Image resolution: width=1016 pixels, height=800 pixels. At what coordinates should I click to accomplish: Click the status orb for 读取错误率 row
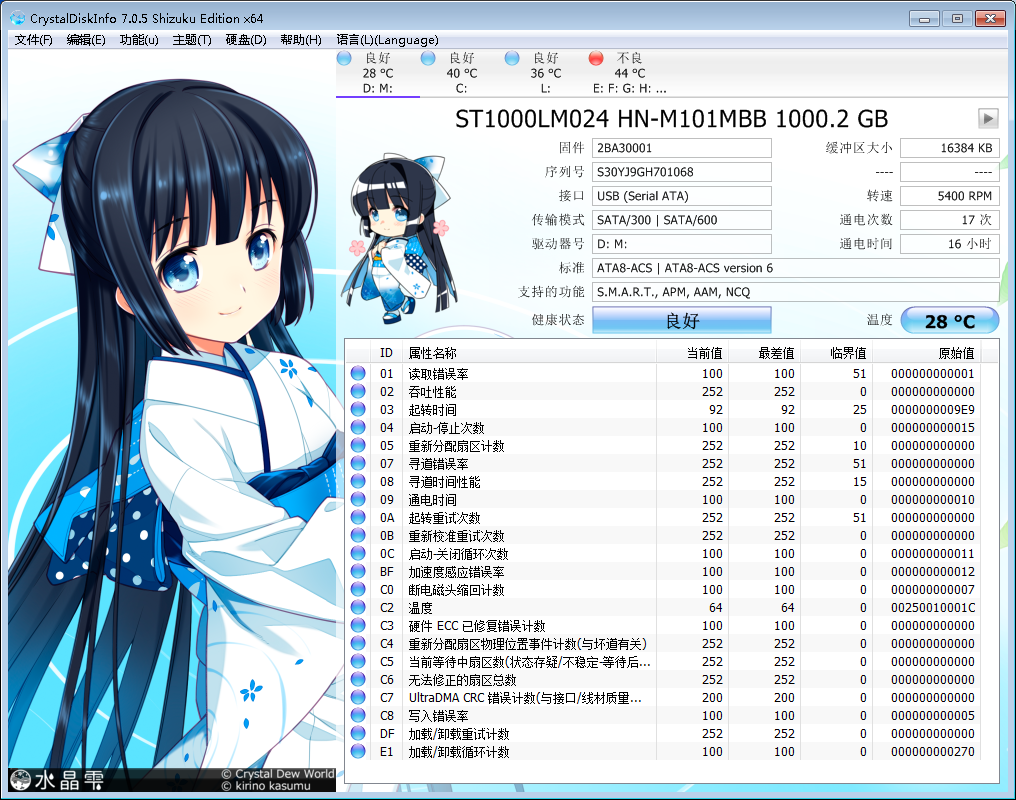pyautogui.click(x=358, y=373)
